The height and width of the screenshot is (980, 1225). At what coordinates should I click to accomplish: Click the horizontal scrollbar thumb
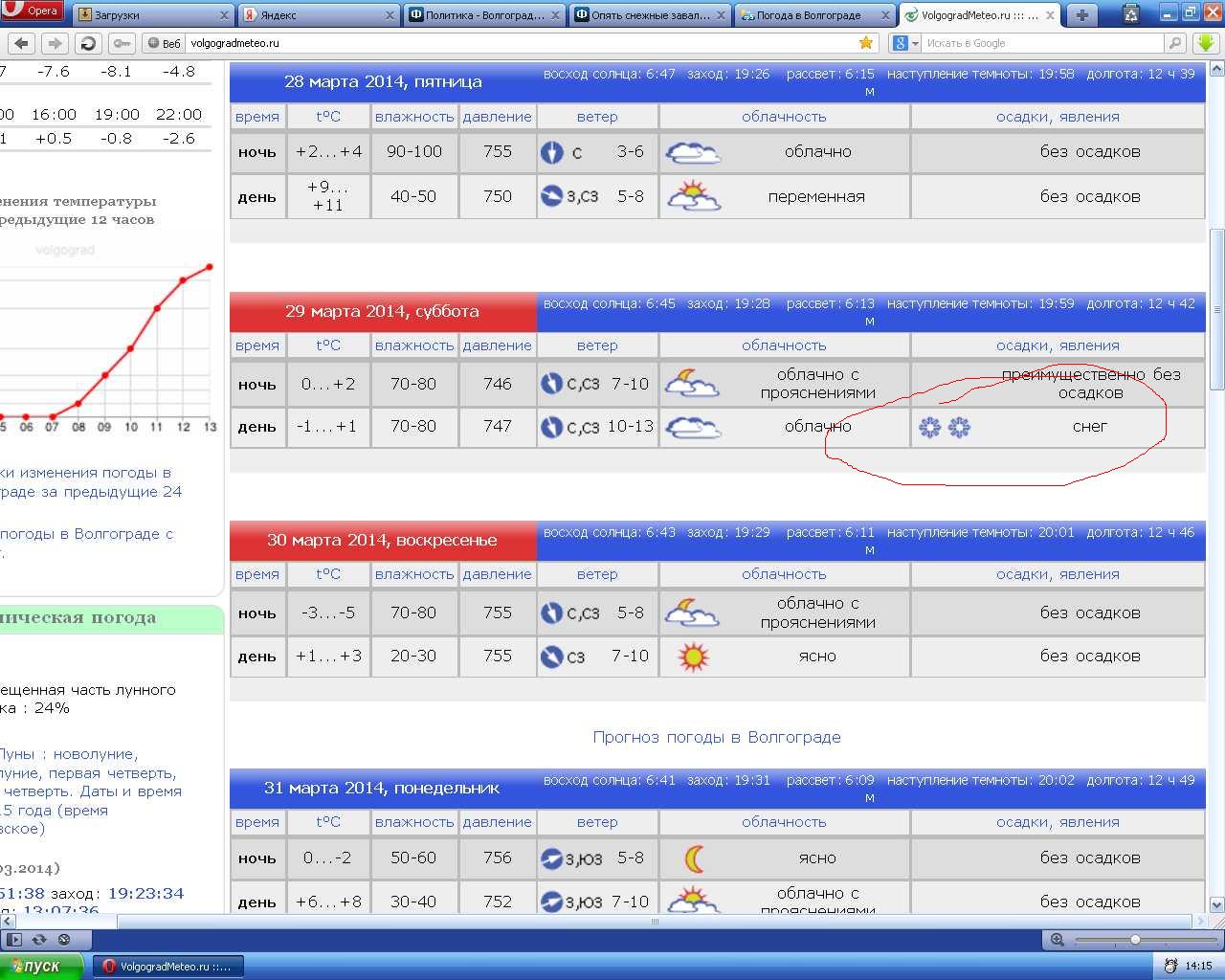click(656, 922)
